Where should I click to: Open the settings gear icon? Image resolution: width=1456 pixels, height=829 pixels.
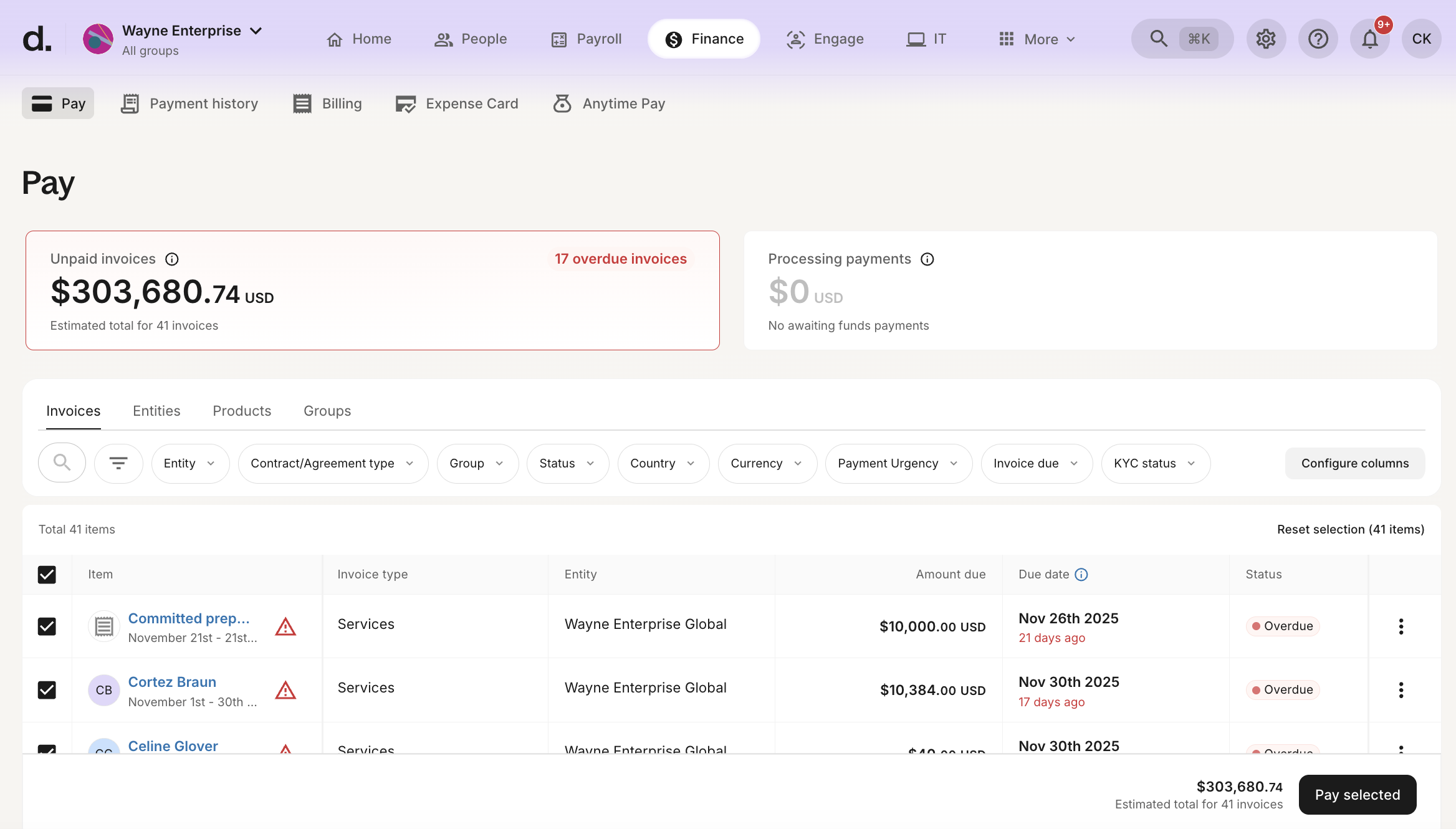[x=1266, y=39]
